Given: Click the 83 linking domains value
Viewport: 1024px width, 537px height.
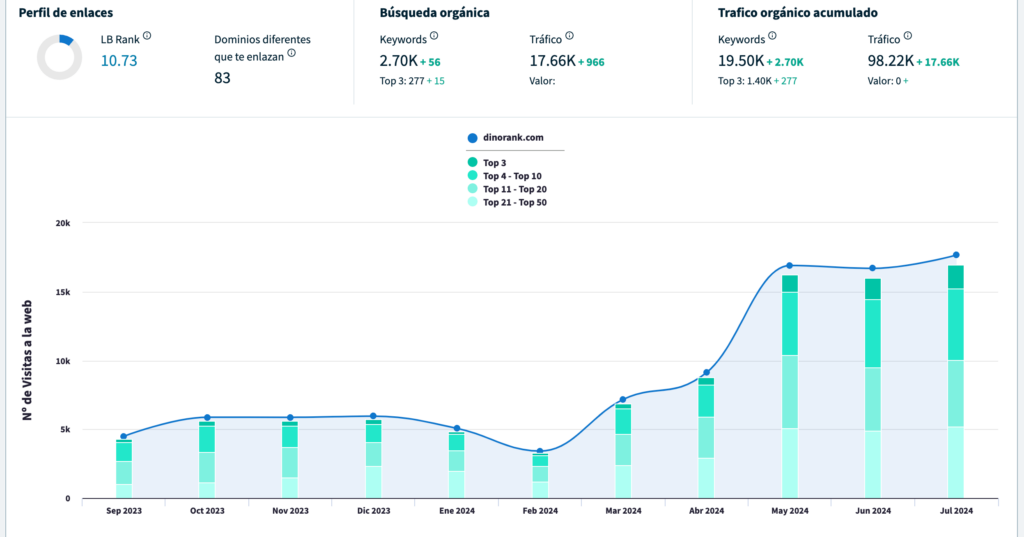Looking at the screenshot, I should 222,78.
